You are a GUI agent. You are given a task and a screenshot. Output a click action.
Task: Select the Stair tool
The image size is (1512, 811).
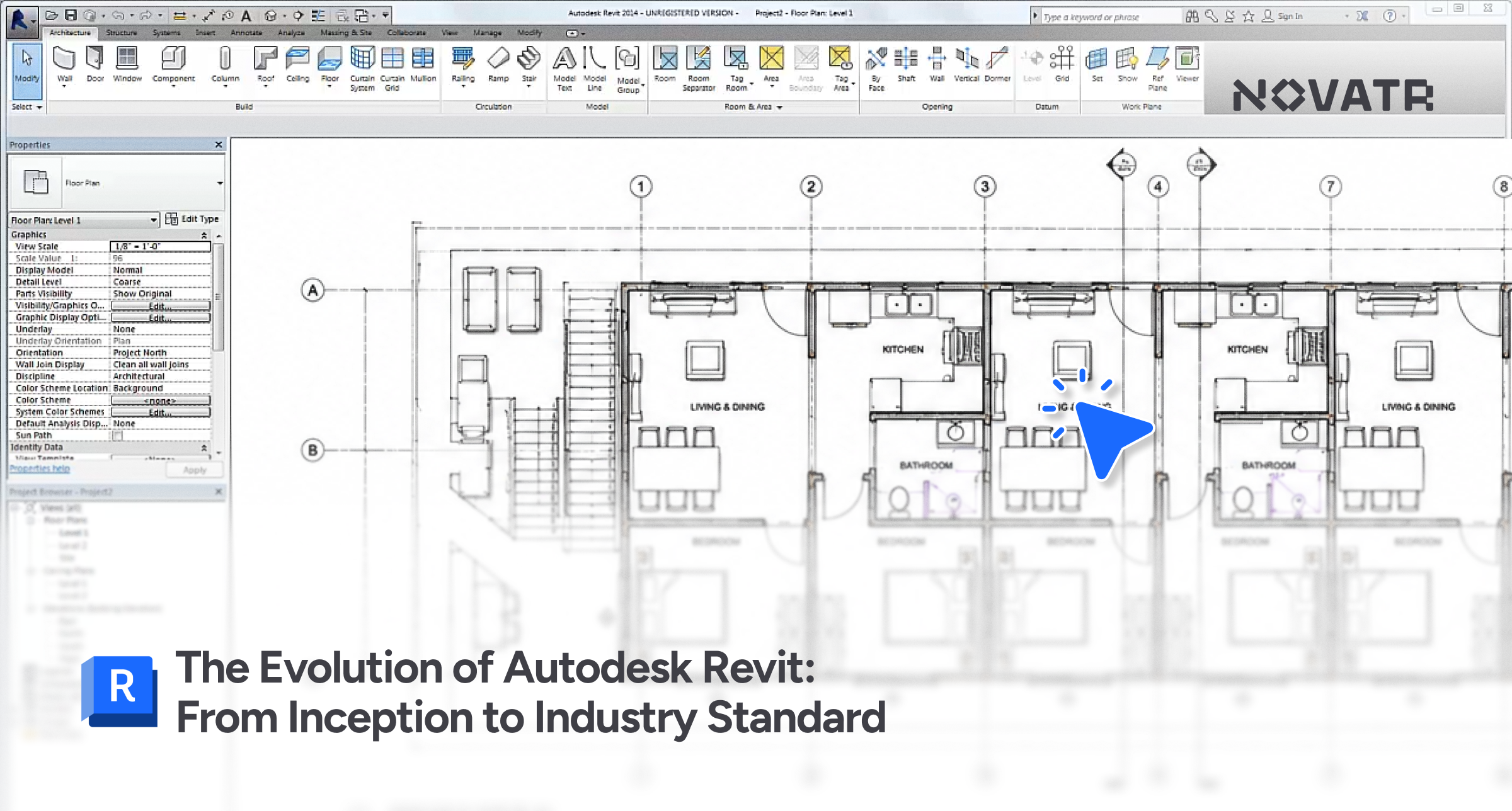tap(529, 65)
